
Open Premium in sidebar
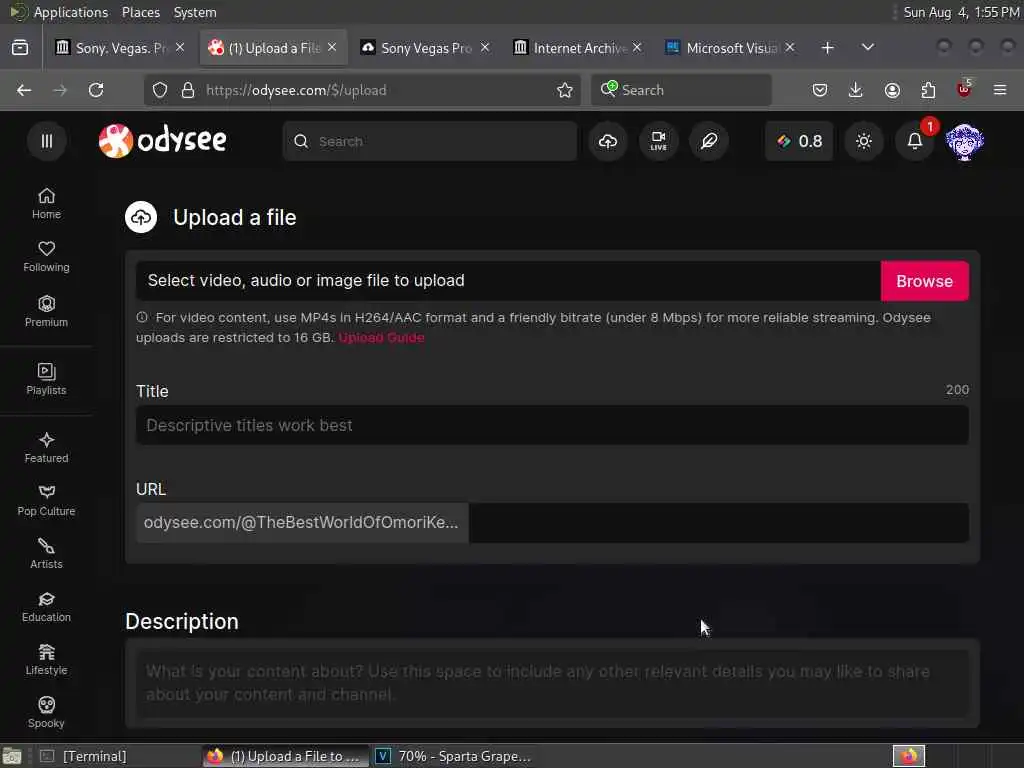click(x=46, y=312)
